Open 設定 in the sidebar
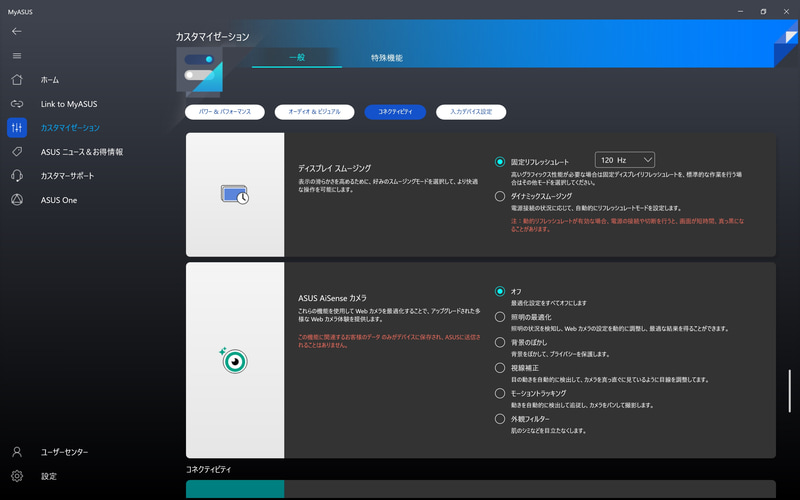The height and width of the screenshot is (500, 800). [x=48, y=476]
